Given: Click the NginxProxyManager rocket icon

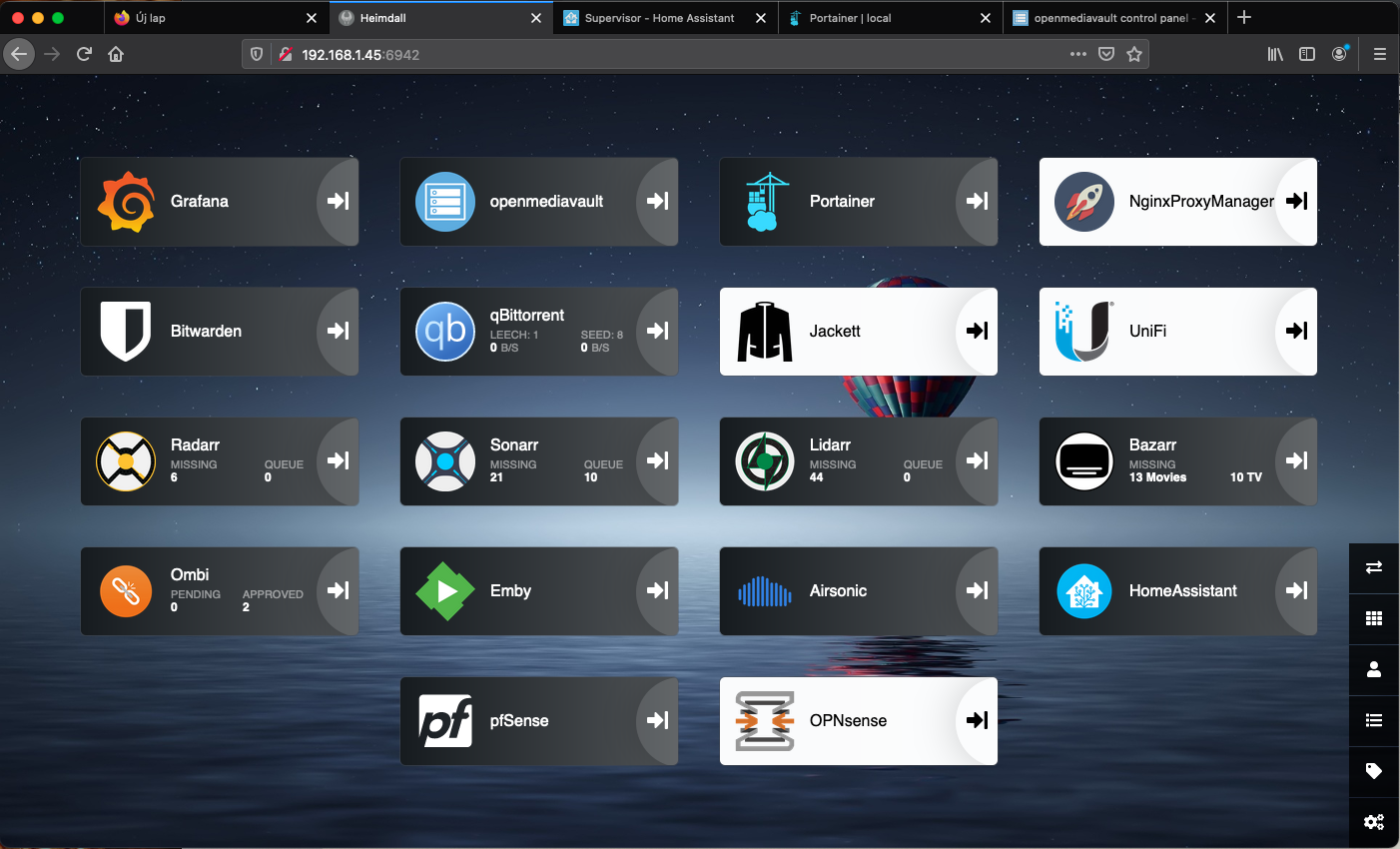Looking at the screenshot, I should (1084, 202).
